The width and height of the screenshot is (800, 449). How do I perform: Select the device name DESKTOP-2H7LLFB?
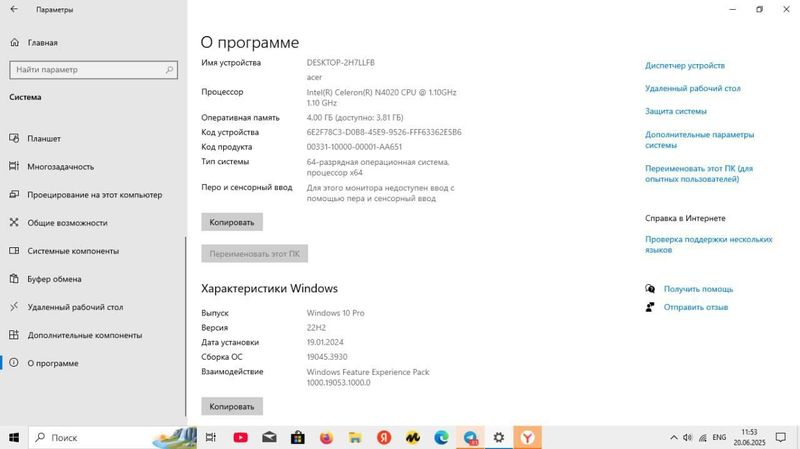[x=340, y=62]
